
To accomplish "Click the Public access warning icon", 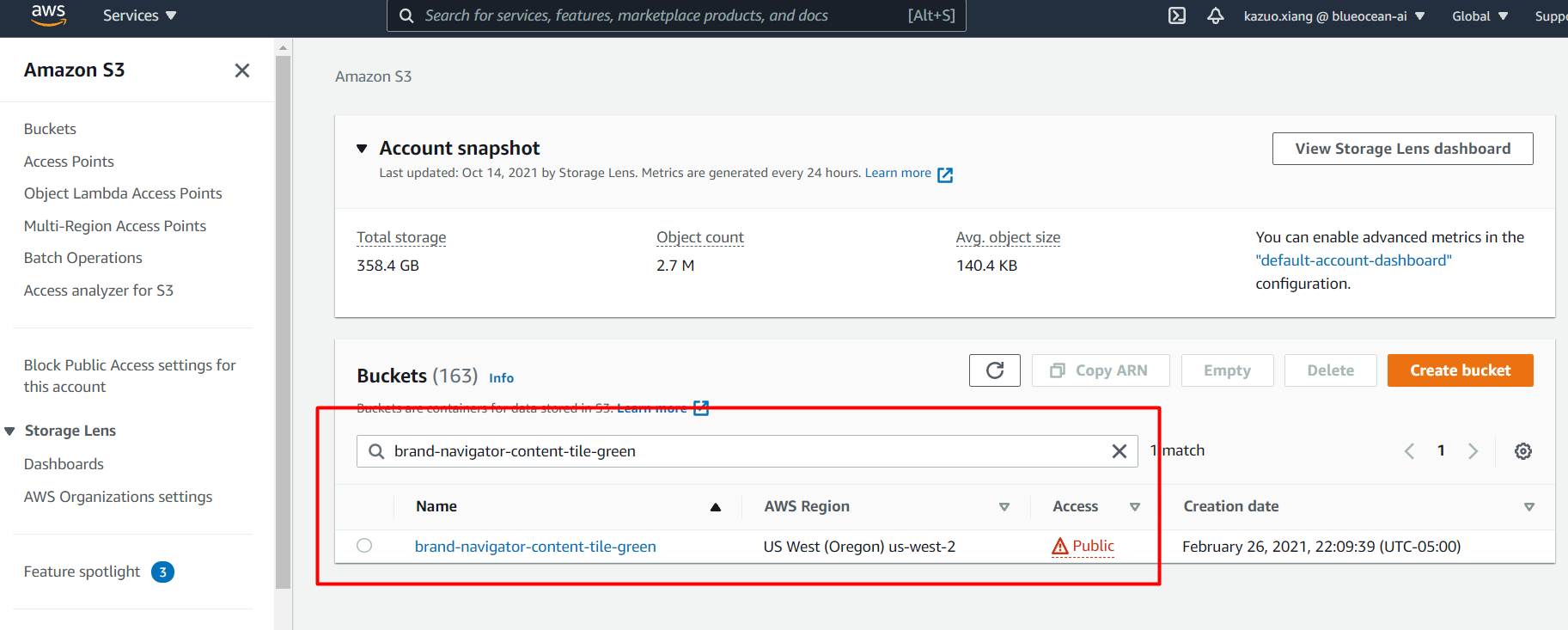I will point(1060,547).
